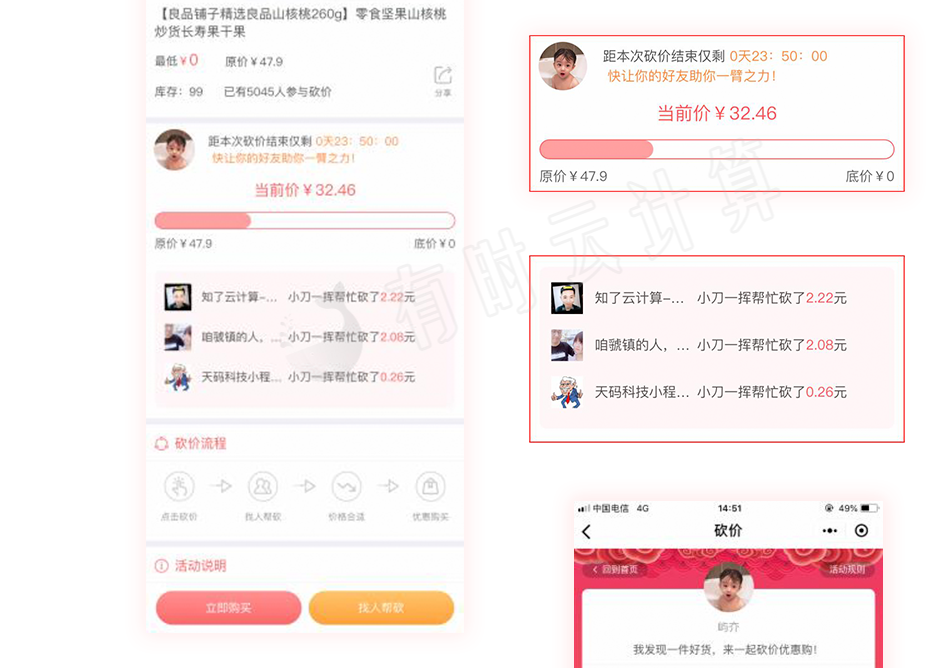Screen dimensions: 950x668
Task: Tap the circle close target icon in header
Action: (x=861, y=531)
